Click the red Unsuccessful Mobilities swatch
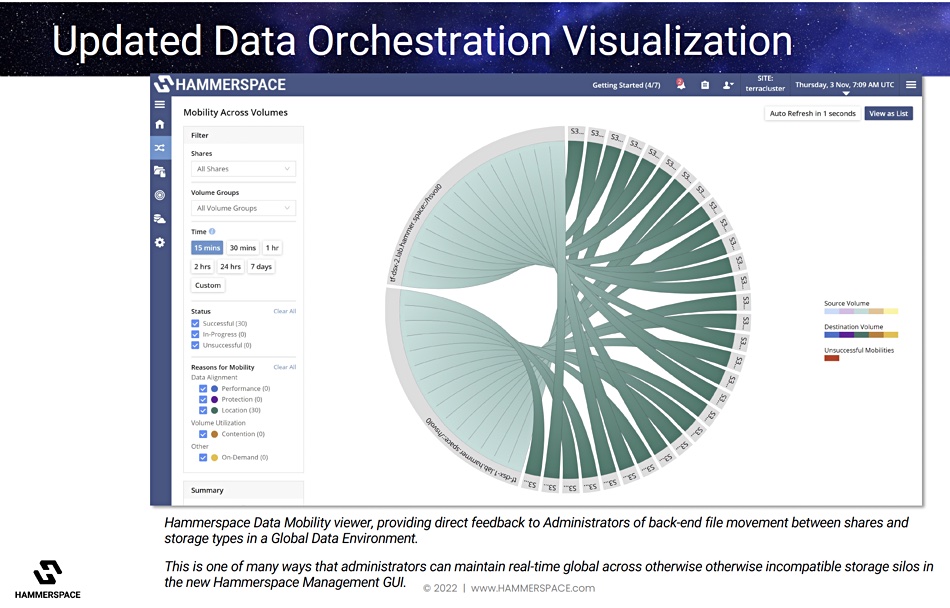This screenshot has width=950, height=608. coord(831,359)
